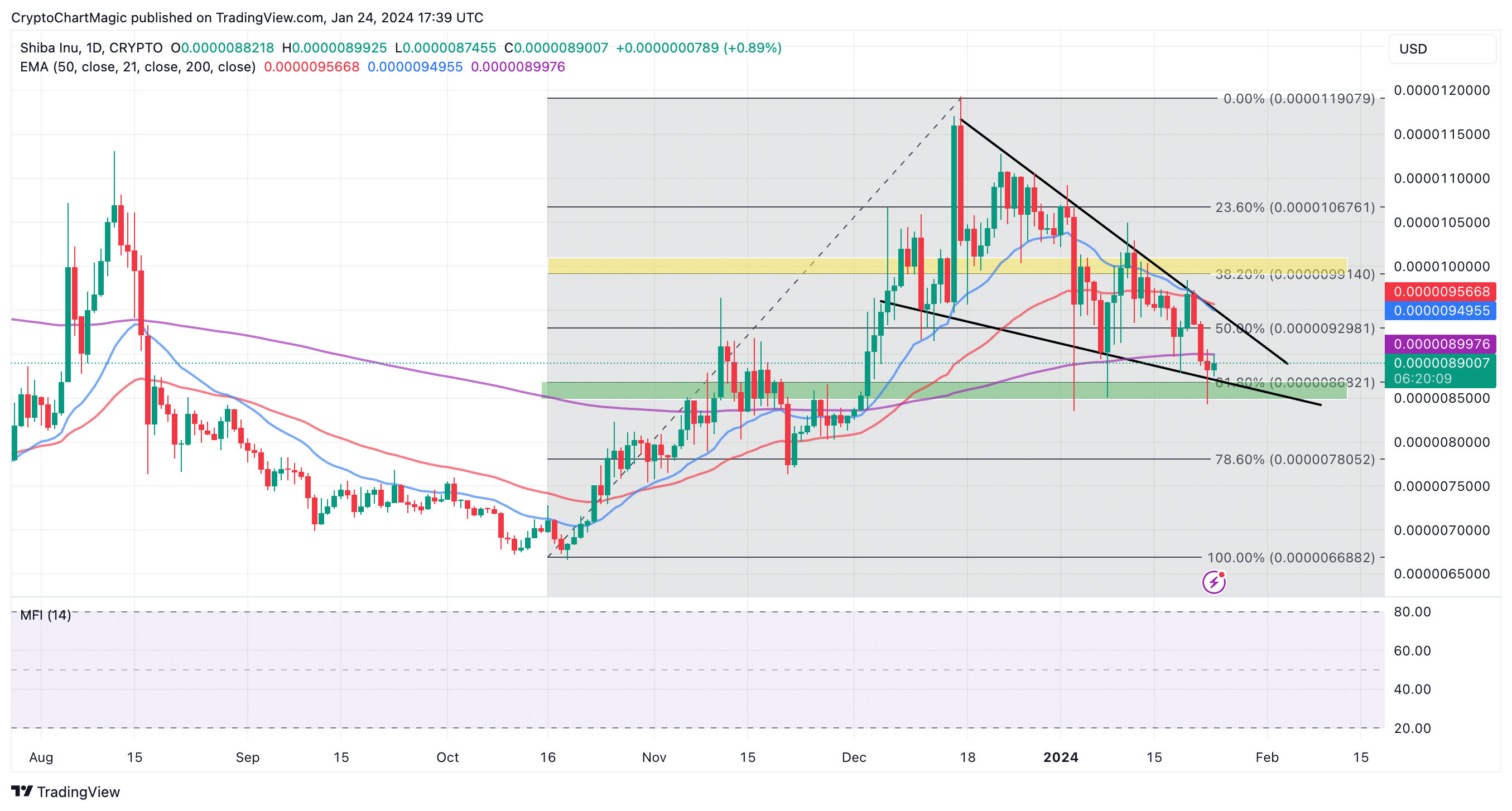Image resolution: width=1512 pixels, height=811 pixels.
Task: Click the CryptoChartMagic published on TradingView.com header
Action: 247,18
